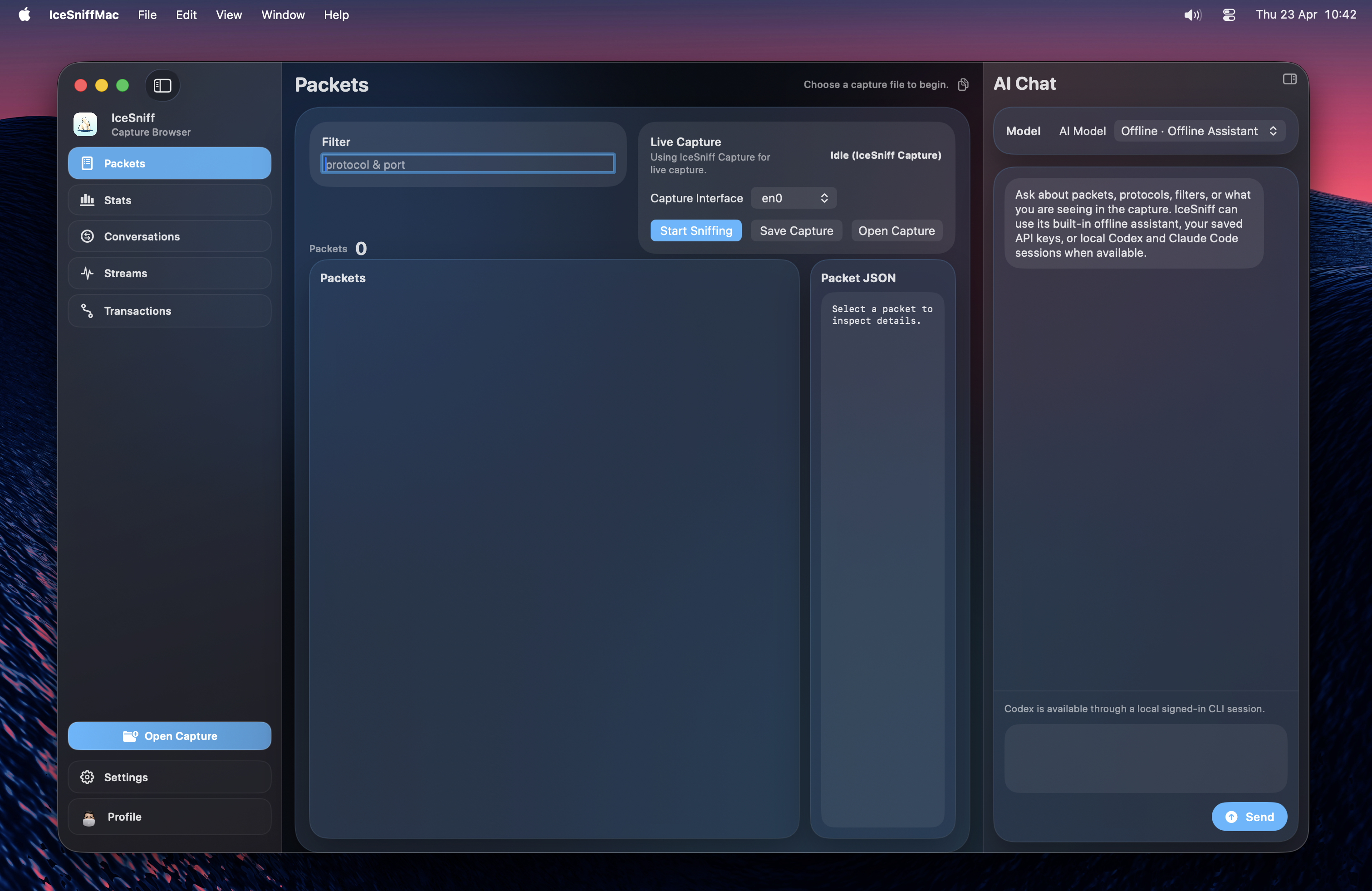
Task: Click the capture file icon beside 'Choose a capture file'
Action: tap(963, 84)
